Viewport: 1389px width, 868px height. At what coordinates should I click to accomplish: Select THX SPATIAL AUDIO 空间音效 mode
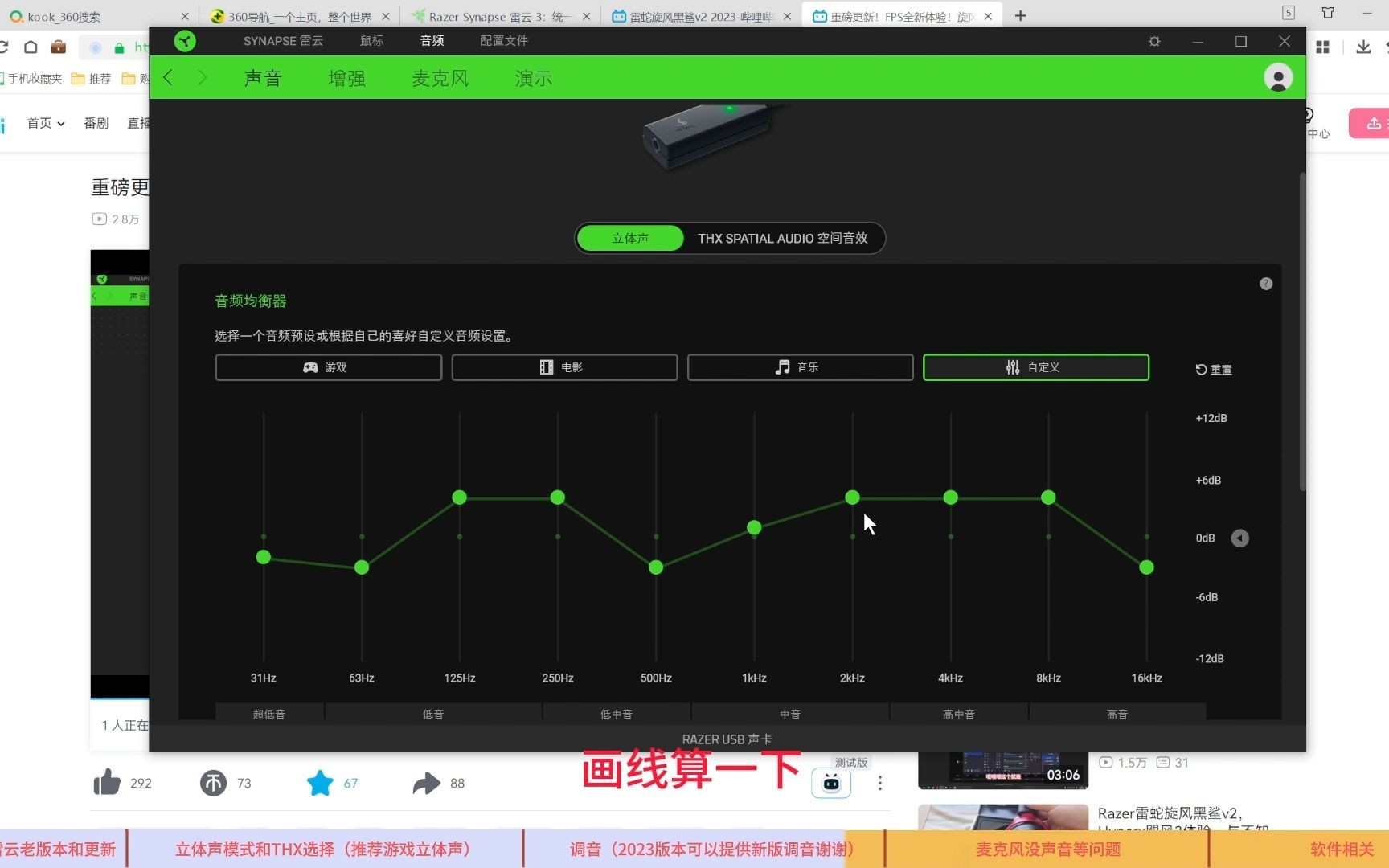pos(782,239)
